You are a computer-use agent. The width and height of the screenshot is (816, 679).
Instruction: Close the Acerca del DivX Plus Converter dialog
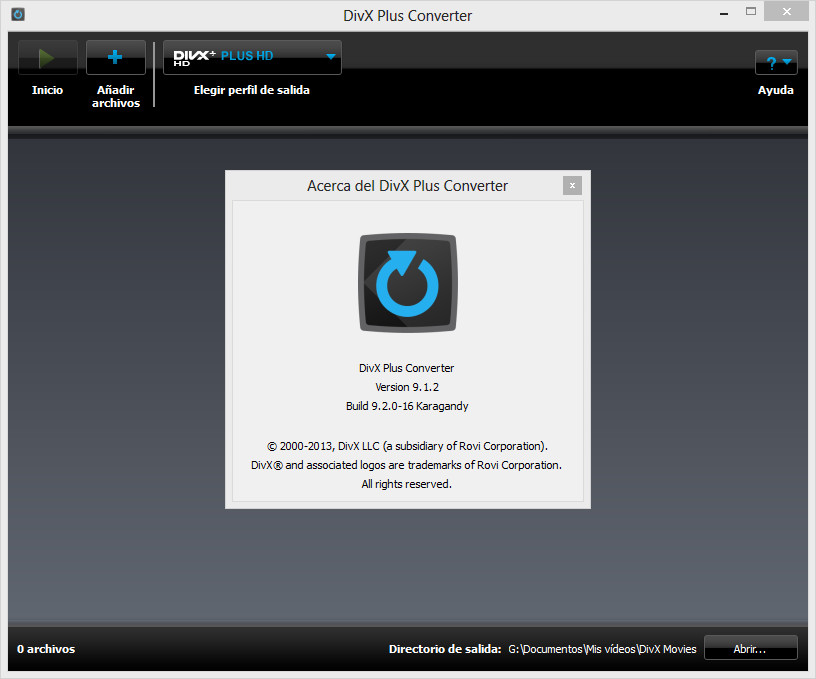572,185
